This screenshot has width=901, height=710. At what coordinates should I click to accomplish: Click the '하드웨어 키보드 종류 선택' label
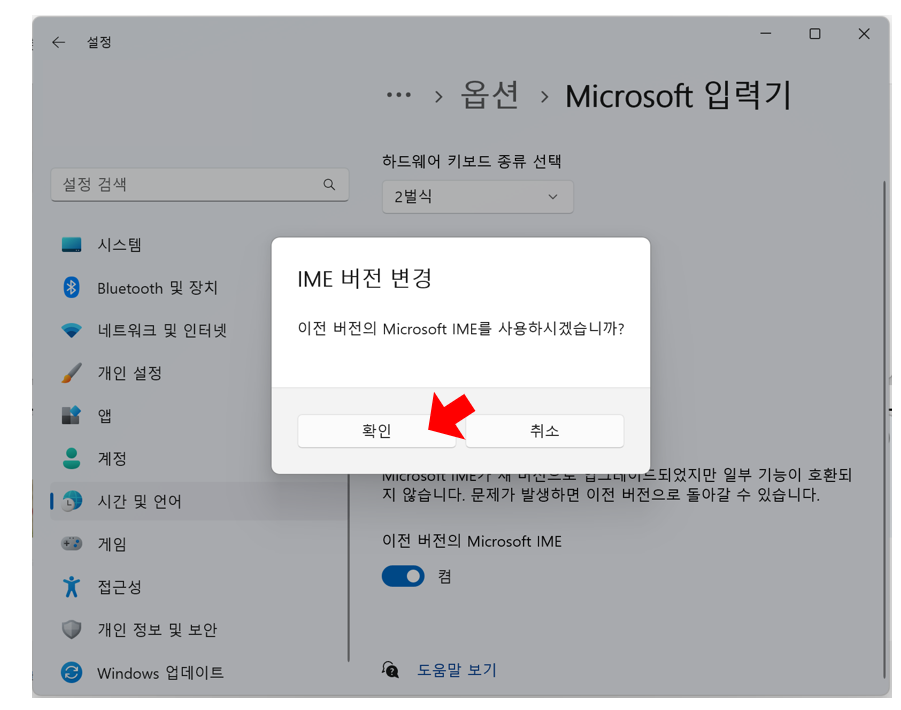pos(472,161)
